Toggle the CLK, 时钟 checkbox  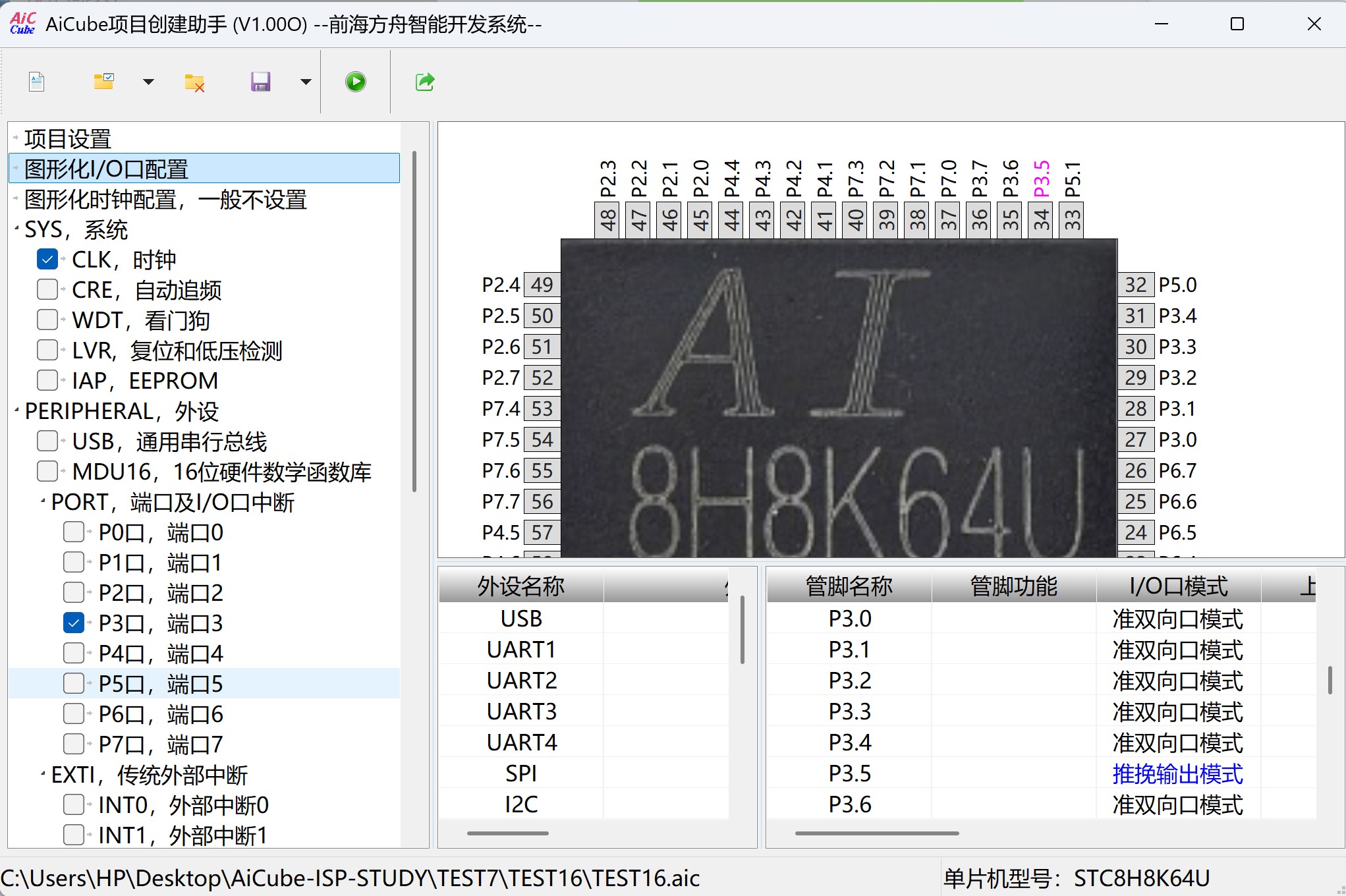(x=47, y=260)
